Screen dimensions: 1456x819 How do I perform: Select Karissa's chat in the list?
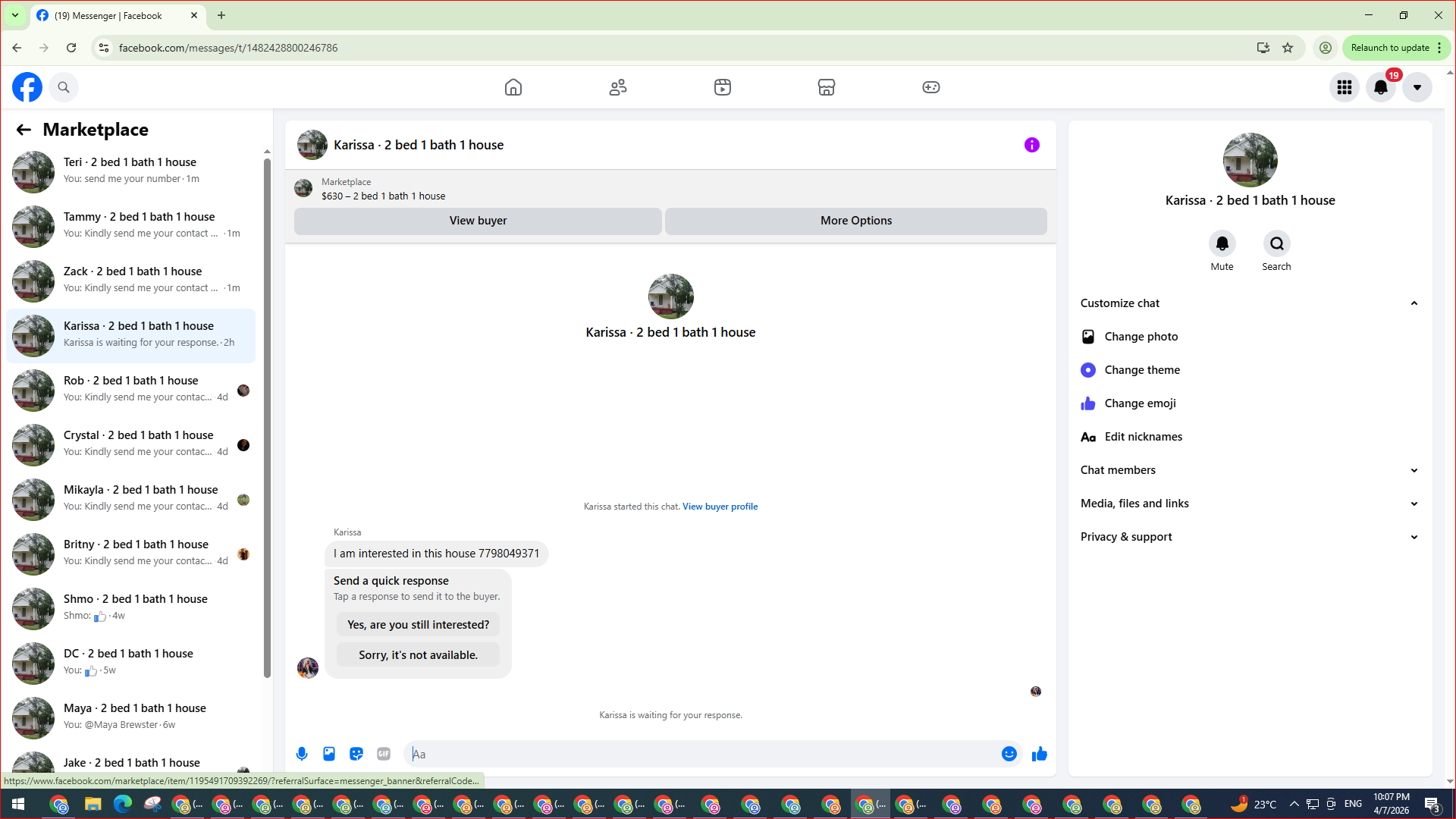click(x=131, y=335)
